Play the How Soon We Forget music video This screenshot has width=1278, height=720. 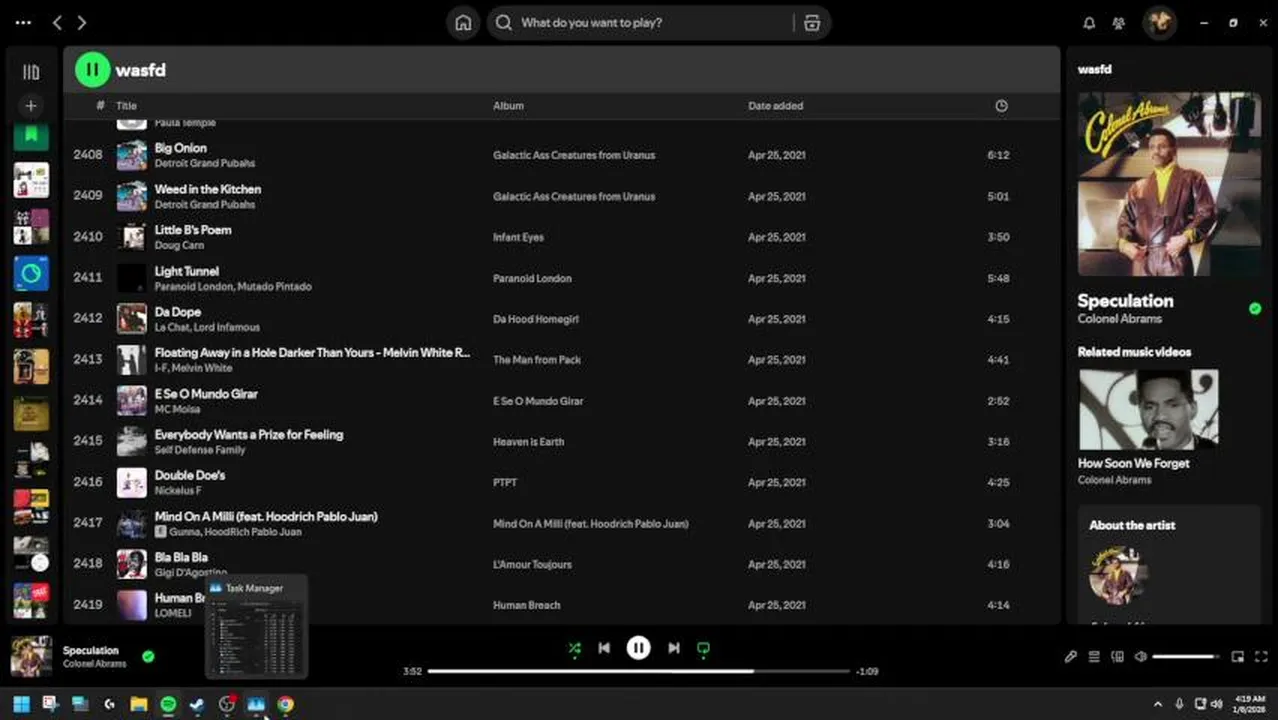[x=1148, y=410]
